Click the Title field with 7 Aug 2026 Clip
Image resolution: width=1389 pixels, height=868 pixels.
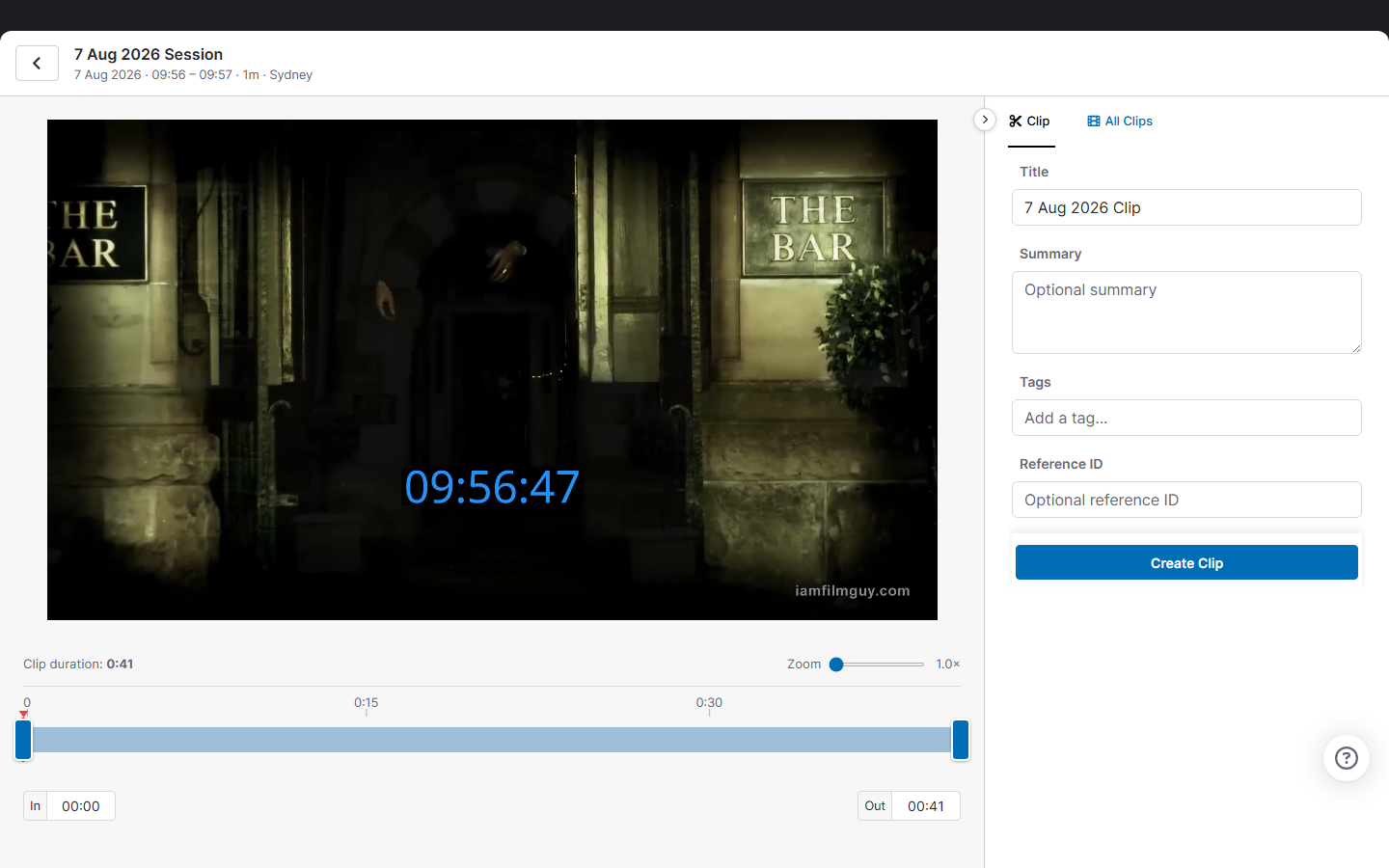coord(1186,207)
